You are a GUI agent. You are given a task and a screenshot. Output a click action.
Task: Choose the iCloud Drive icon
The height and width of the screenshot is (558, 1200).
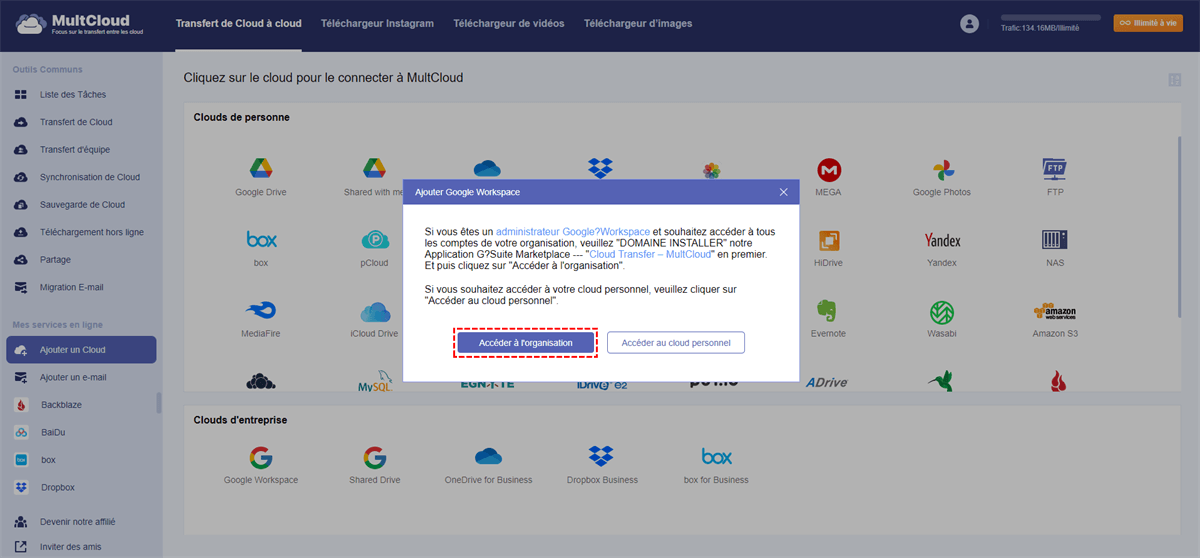(x=375, y=311)
